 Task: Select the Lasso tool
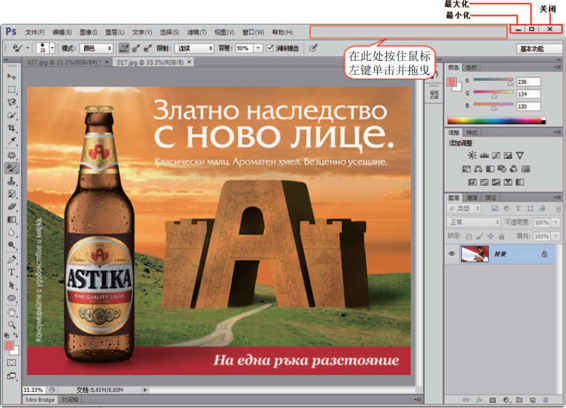click(12, 103)
